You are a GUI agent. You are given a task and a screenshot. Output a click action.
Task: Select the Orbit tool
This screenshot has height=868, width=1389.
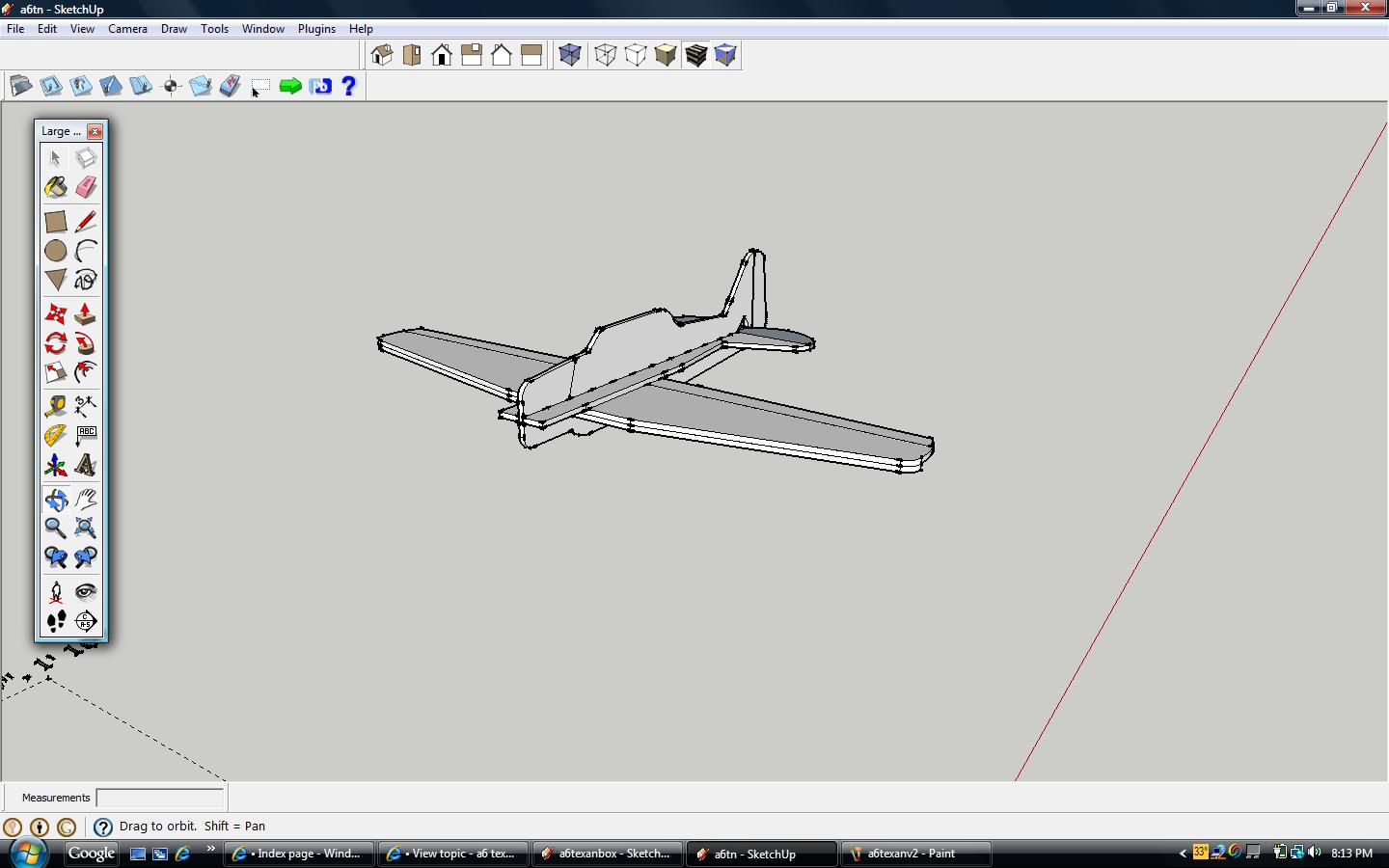(56, 500)
